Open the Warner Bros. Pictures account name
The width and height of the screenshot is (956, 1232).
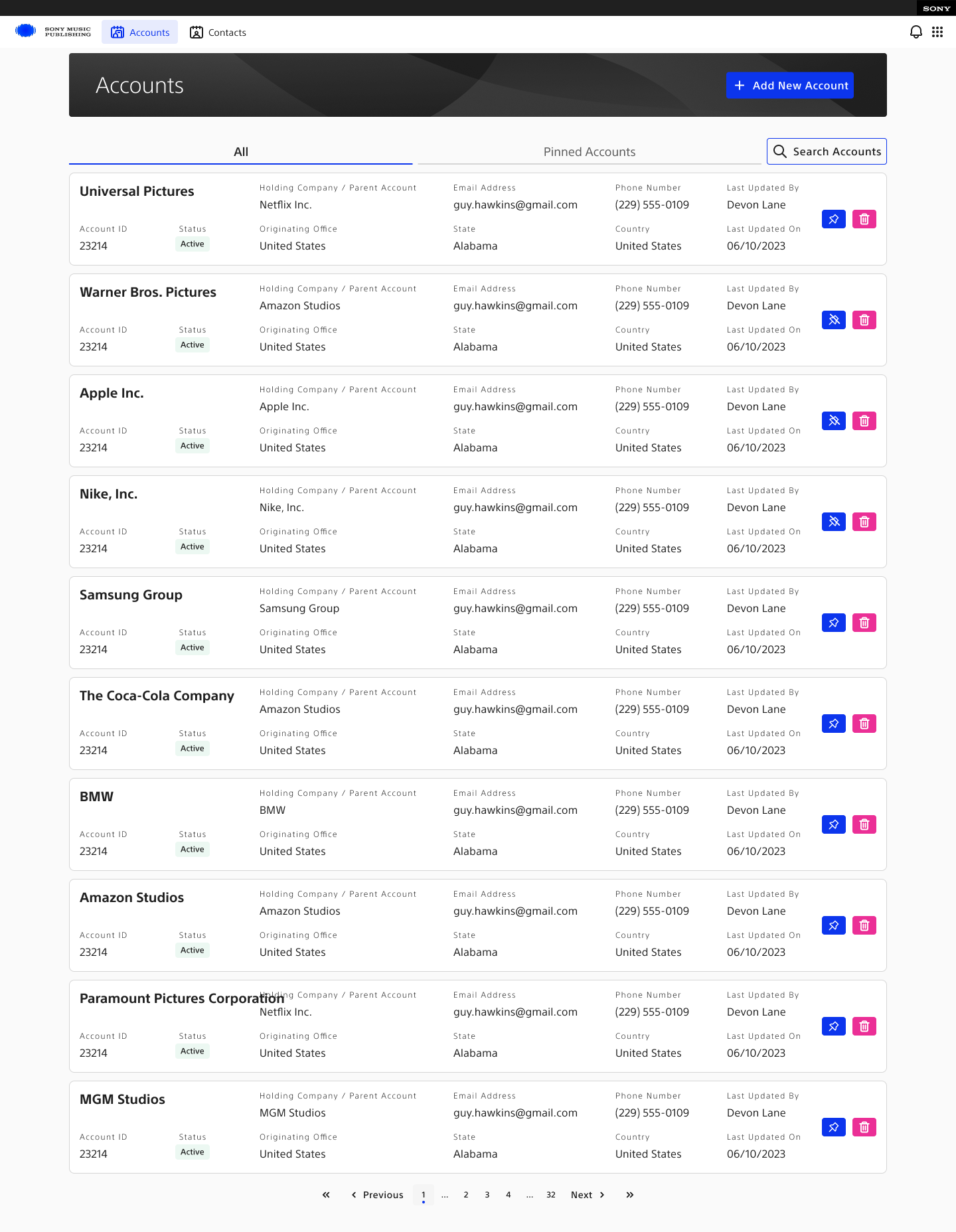click(148, 292)
